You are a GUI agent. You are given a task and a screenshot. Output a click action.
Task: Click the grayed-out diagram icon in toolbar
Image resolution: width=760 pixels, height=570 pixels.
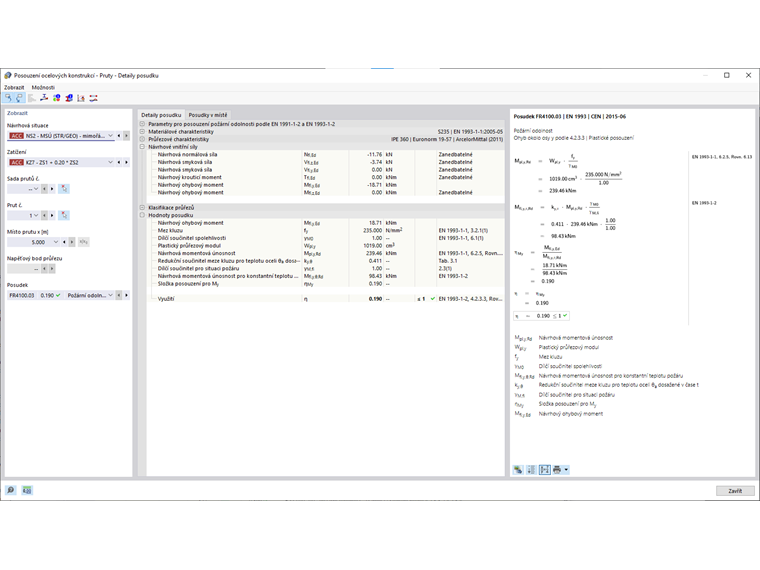coord(32,98)
